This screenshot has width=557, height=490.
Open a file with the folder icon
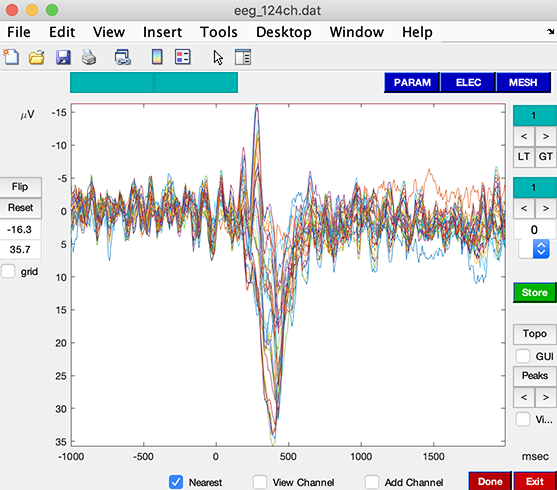(37, 57)
